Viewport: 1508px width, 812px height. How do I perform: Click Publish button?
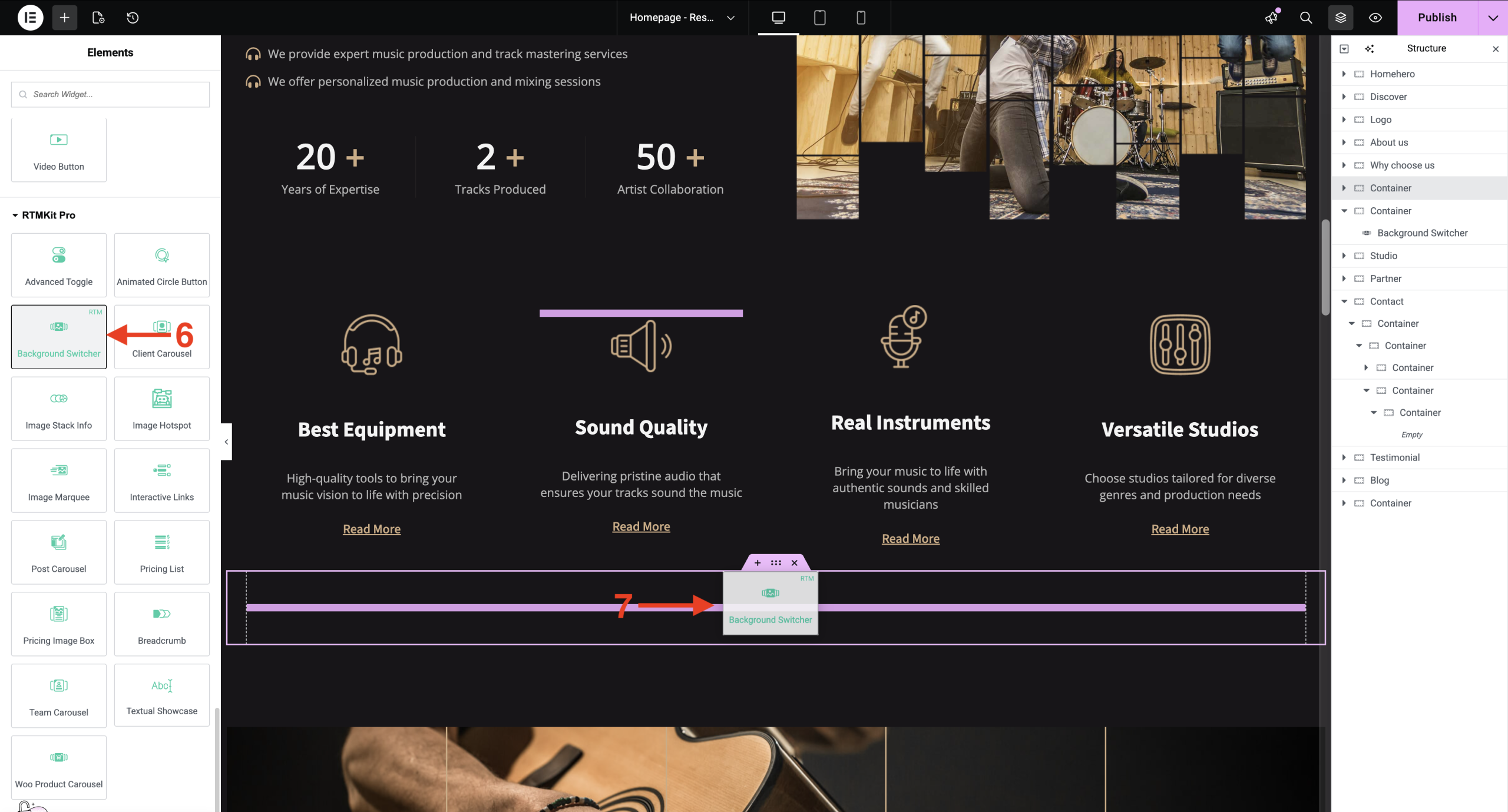1437,18
